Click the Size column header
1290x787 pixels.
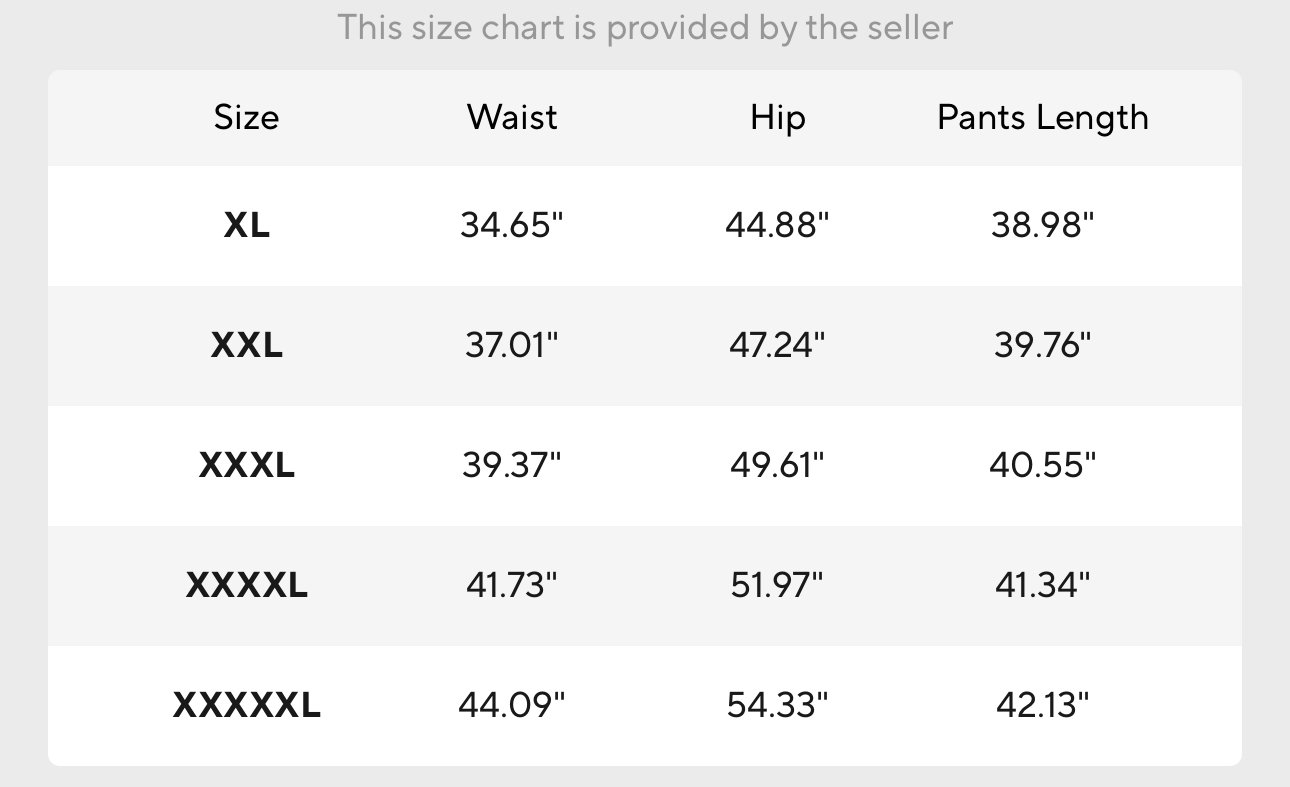click(246, 118)
